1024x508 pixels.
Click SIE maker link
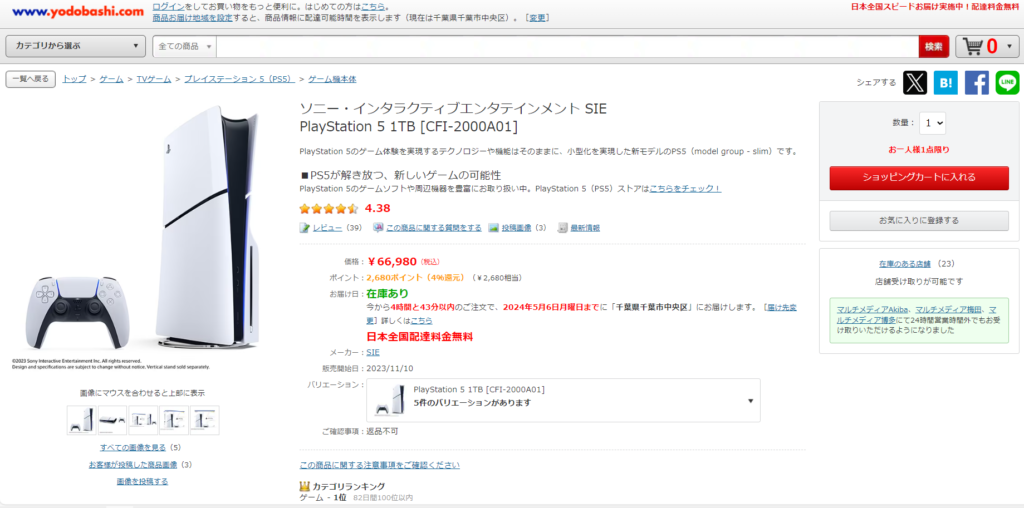(x=373, y=352)
